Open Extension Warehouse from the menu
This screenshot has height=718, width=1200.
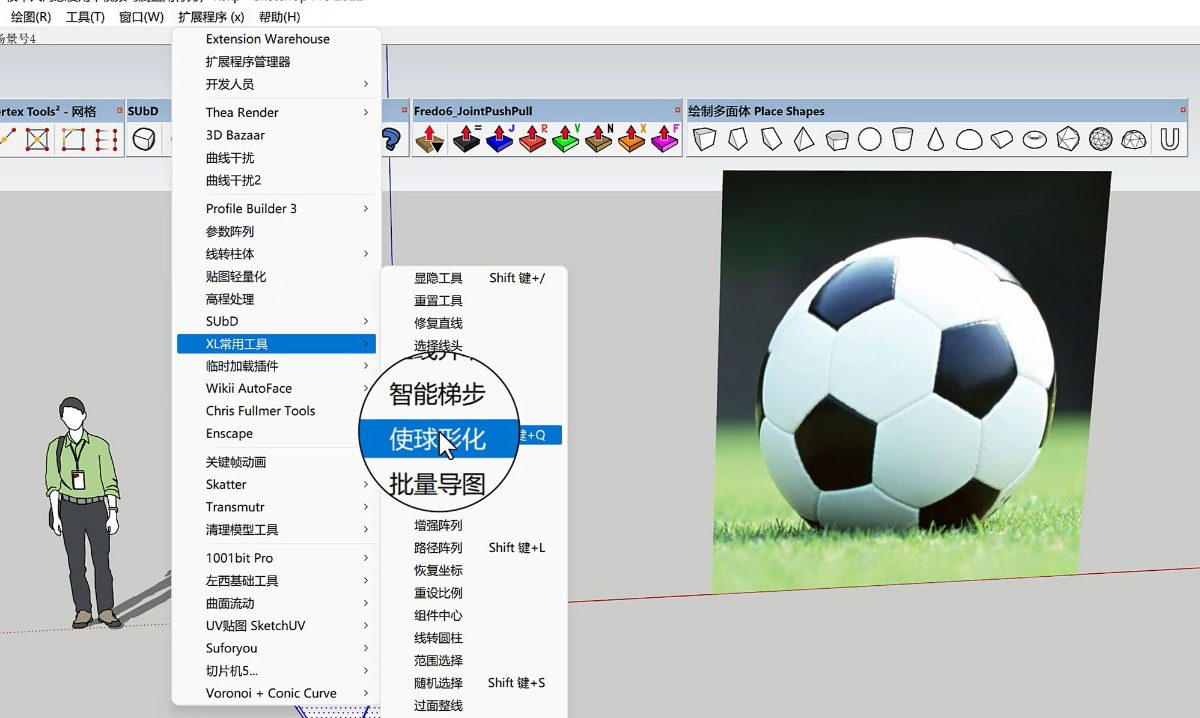pos(277,39)
